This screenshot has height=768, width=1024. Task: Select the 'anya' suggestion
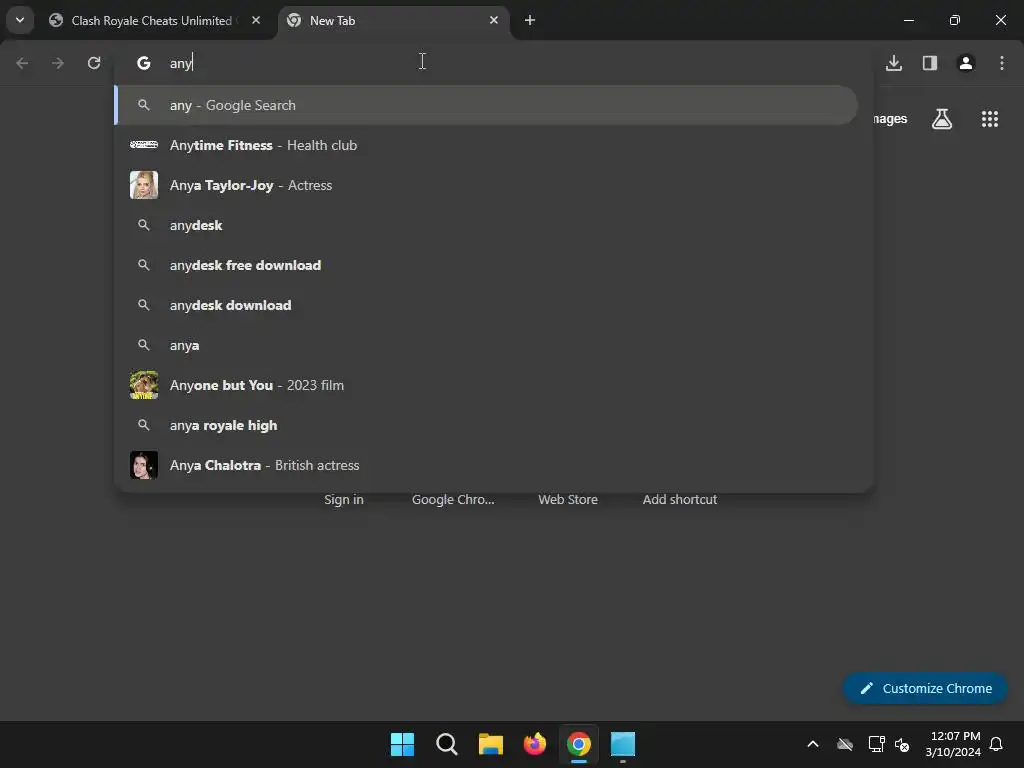[x=487, y=345]
